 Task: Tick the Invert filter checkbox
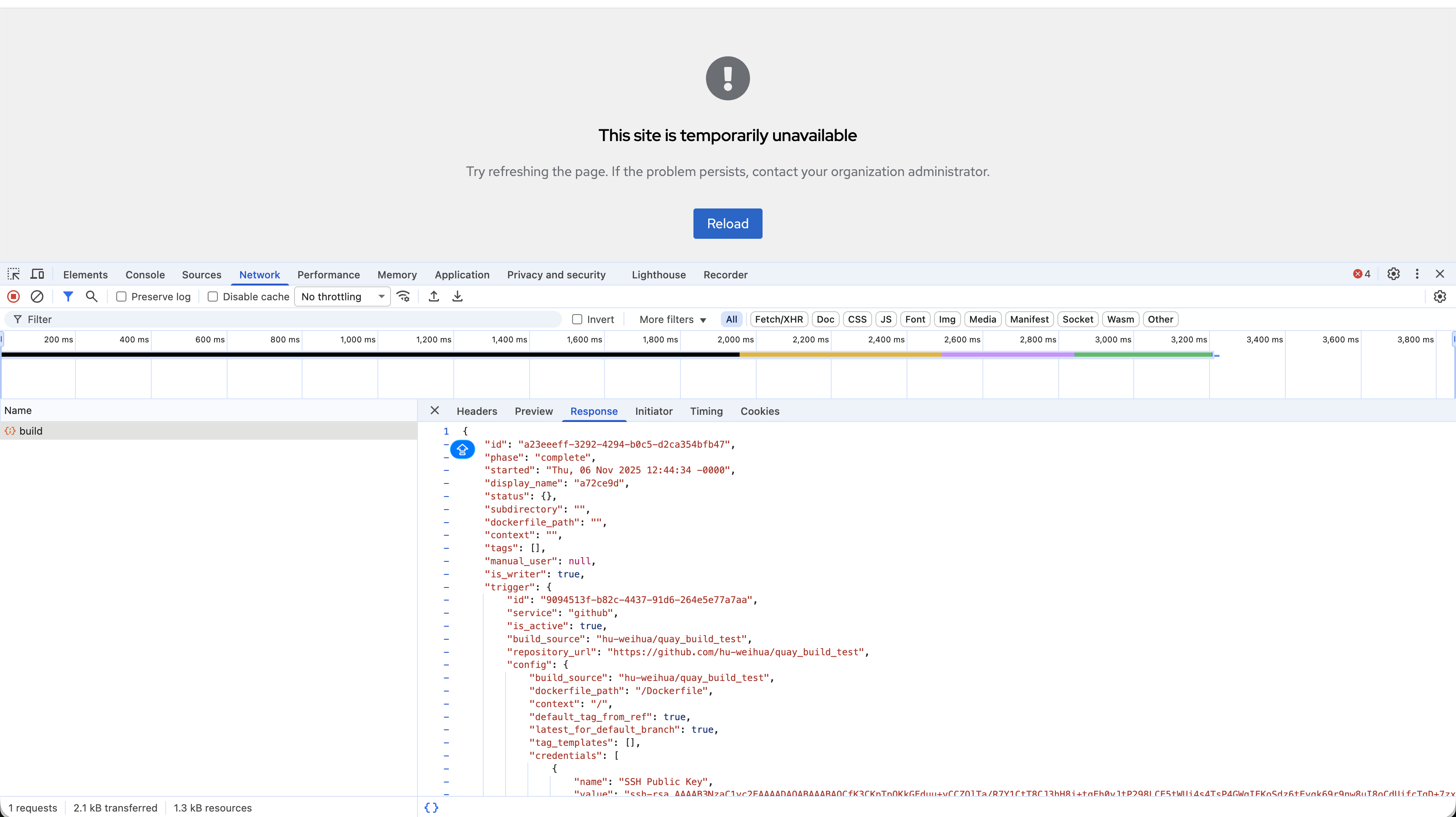tap(577, 319)
